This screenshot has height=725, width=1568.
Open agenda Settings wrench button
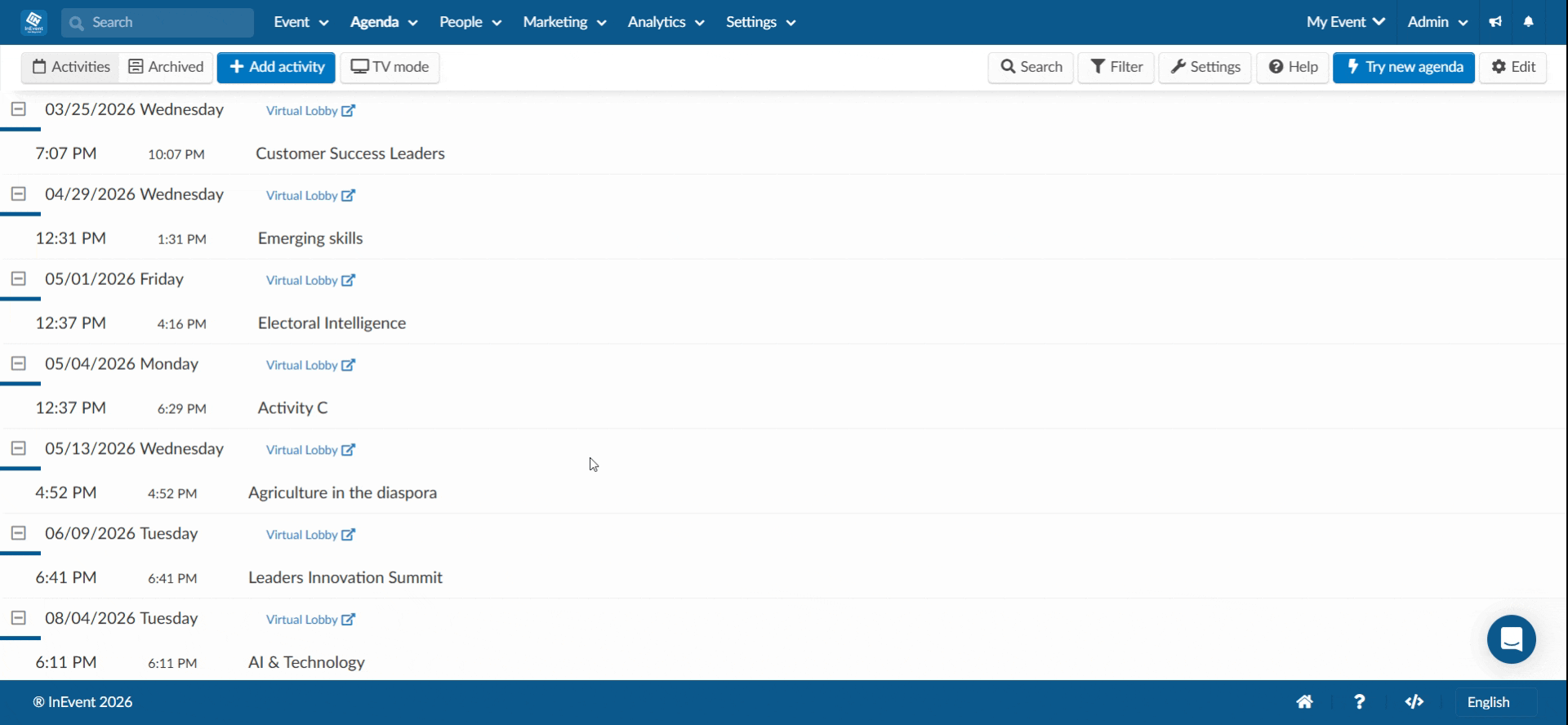(1205, 67)
